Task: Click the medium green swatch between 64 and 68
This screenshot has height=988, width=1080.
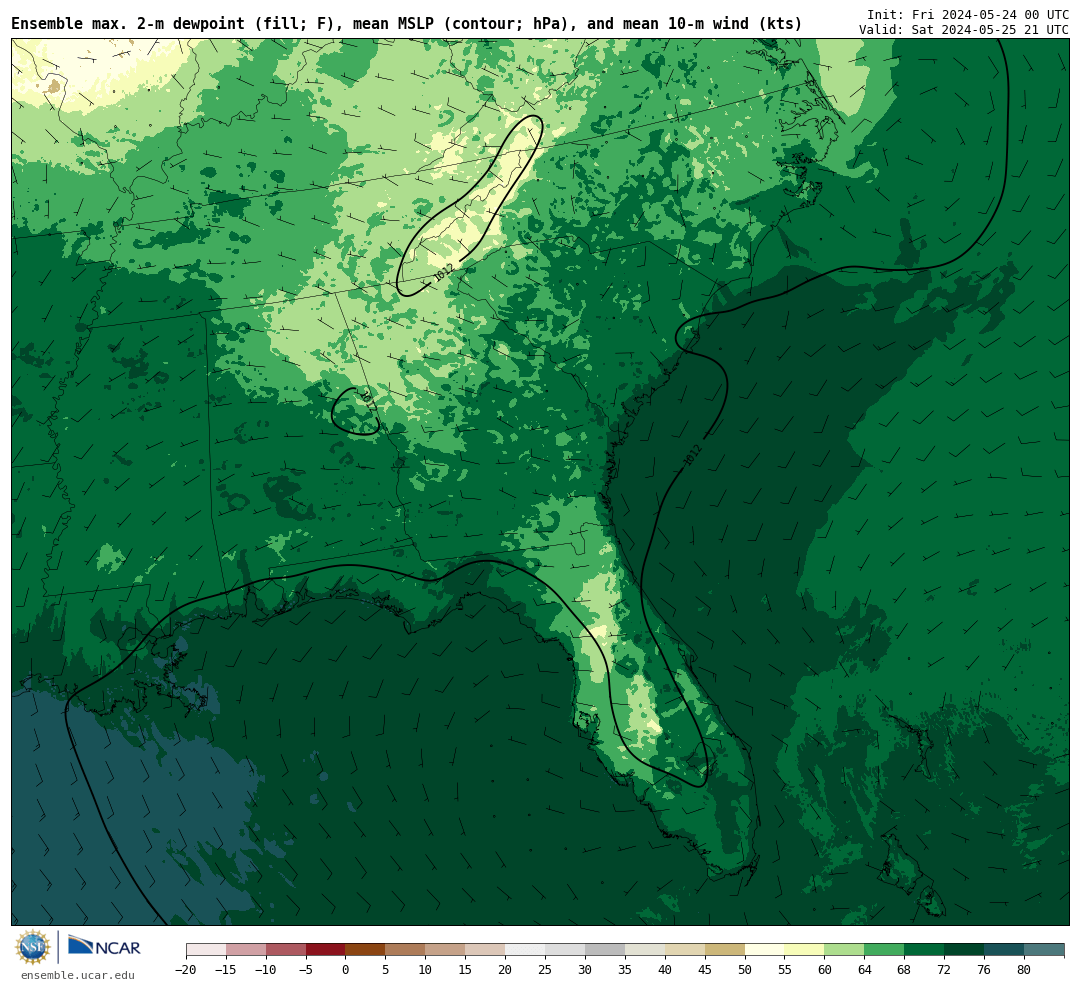Action: coord(885,950)
